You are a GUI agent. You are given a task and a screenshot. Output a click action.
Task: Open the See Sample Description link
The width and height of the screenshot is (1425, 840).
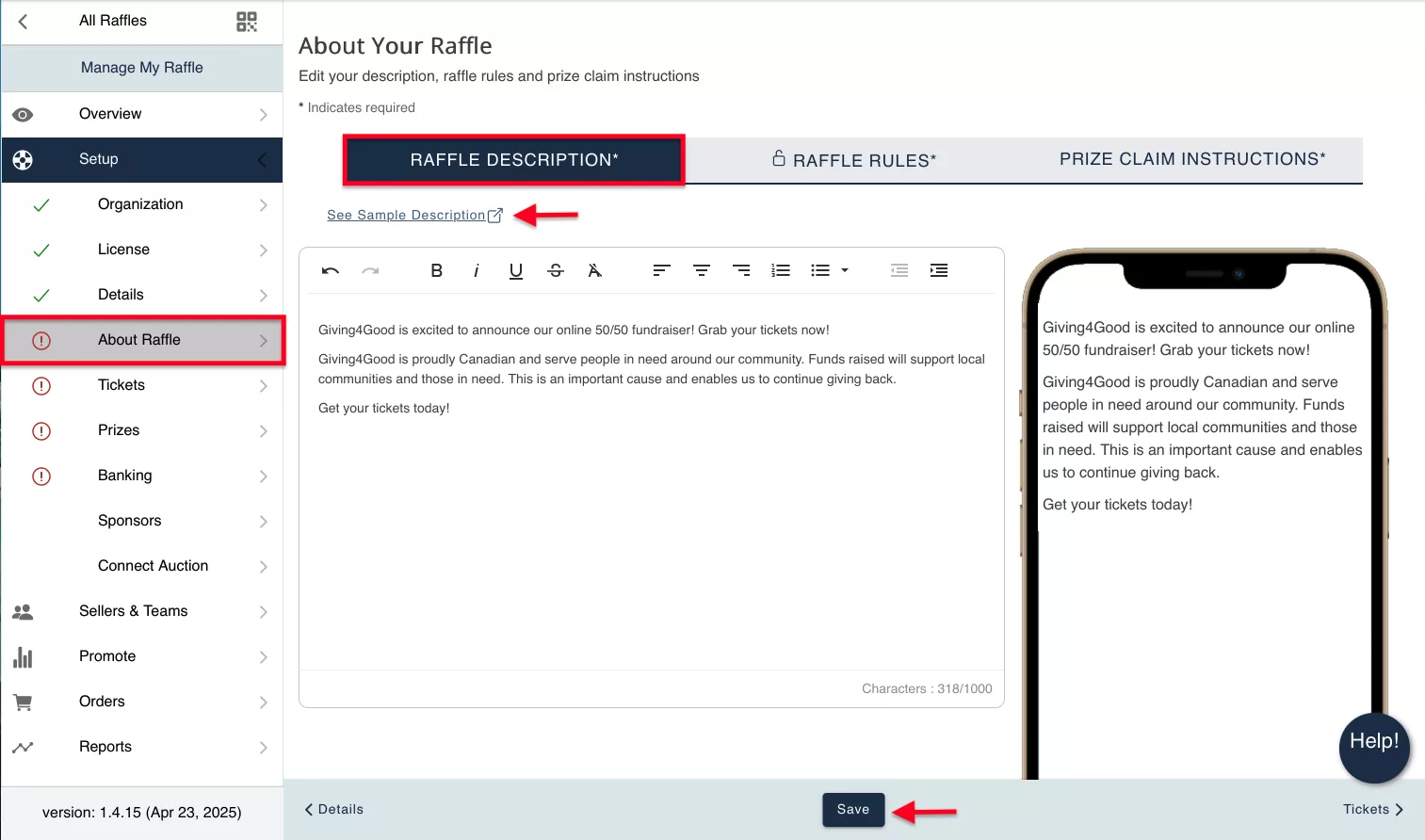point(414,215)
